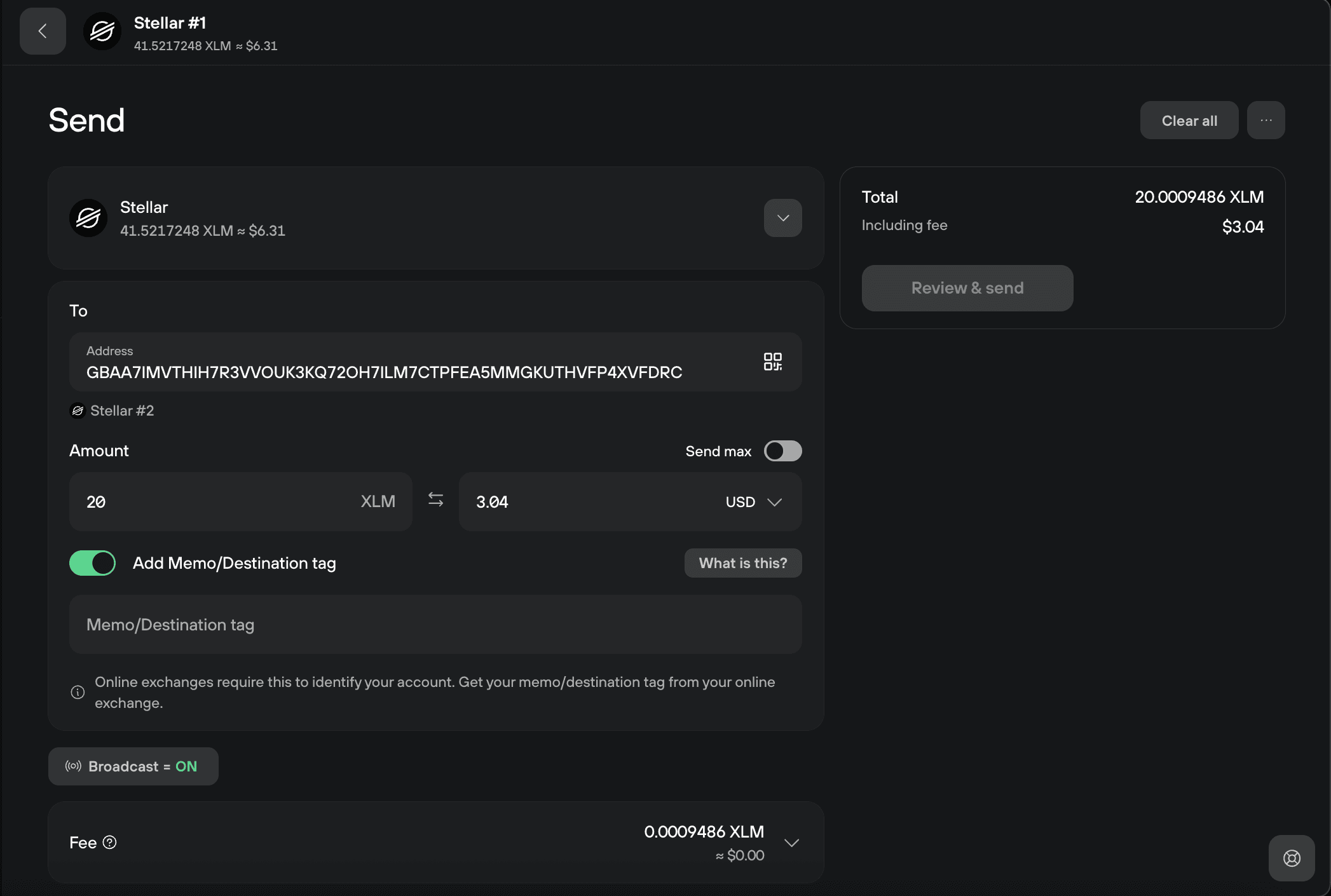Click the $3.04 total value
This screenshot has width=1331, height=896.
(x=1243, y=227)
